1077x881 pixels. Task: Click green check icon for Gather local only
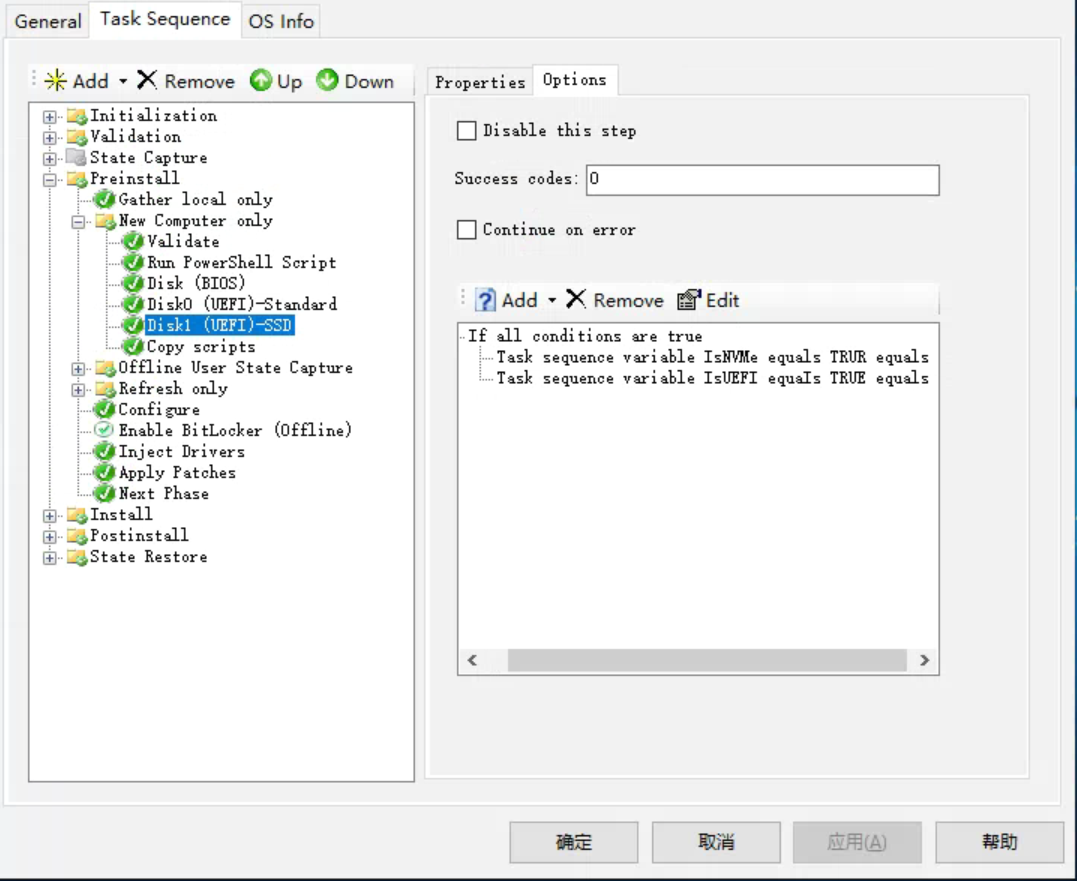click(x=104, y=200)
